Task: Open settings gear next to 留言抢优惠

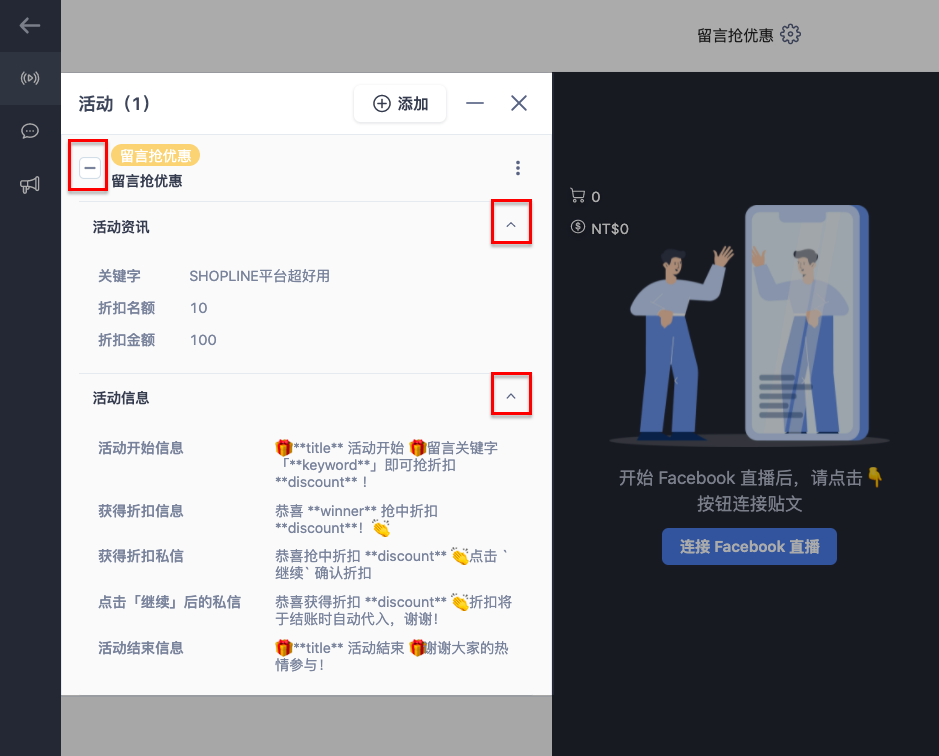Action: 790,34
